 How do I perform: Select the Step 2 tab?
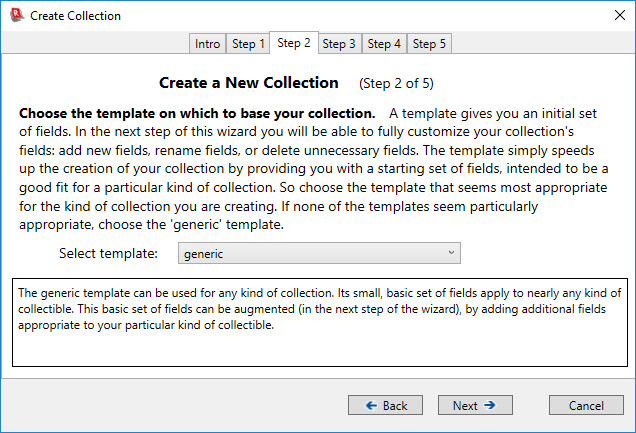(x=294, y=43)
